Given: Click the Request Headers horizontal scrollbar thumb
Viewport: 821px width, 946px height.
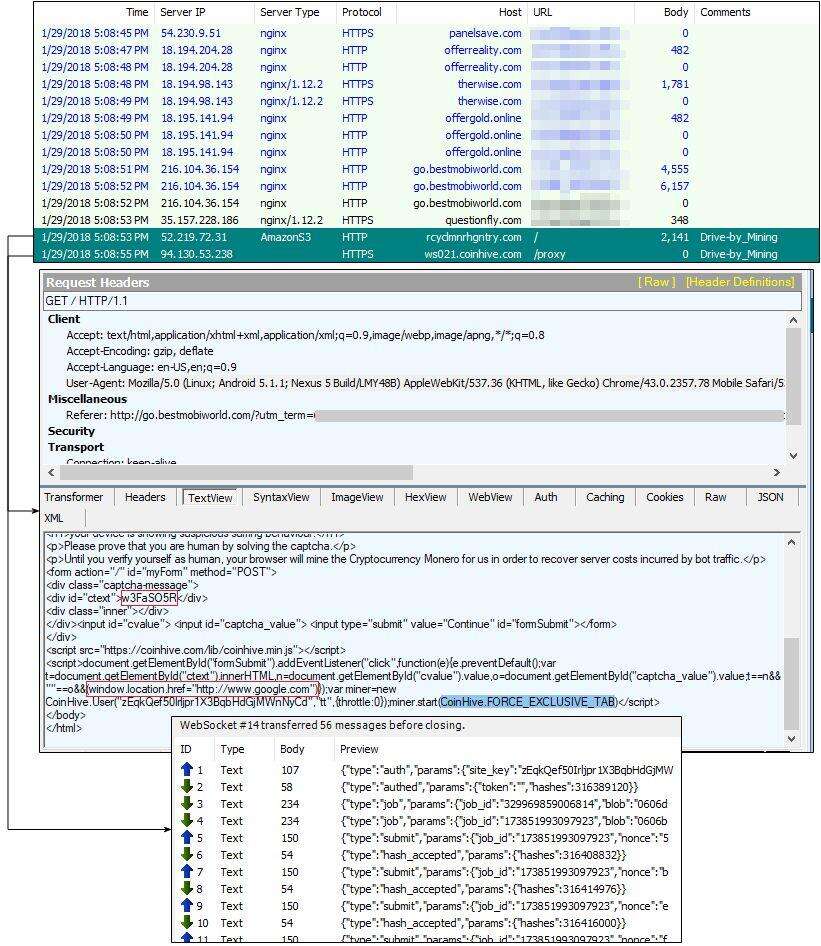Looking at the screenshot, I should (236, 472).
